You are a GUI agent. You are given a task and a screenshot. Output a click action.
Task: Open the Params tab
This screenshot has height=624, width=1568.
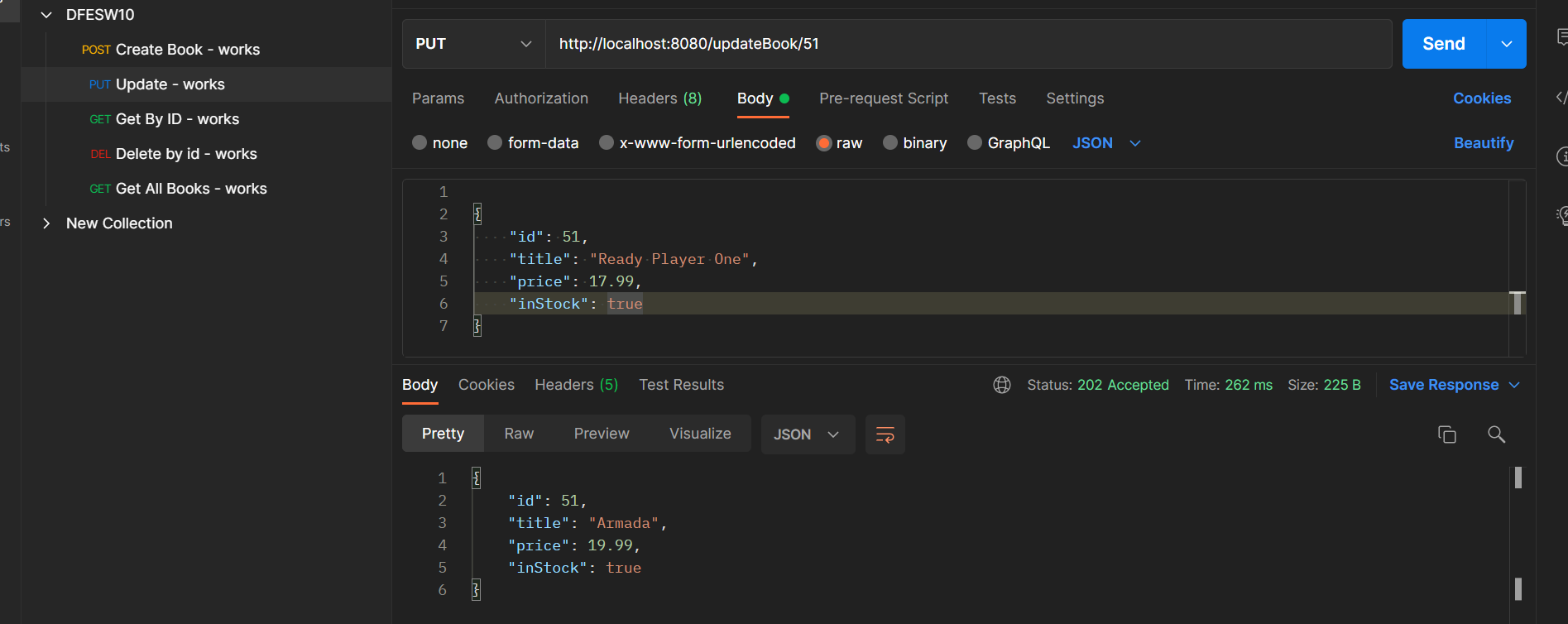tap(439, 98)
